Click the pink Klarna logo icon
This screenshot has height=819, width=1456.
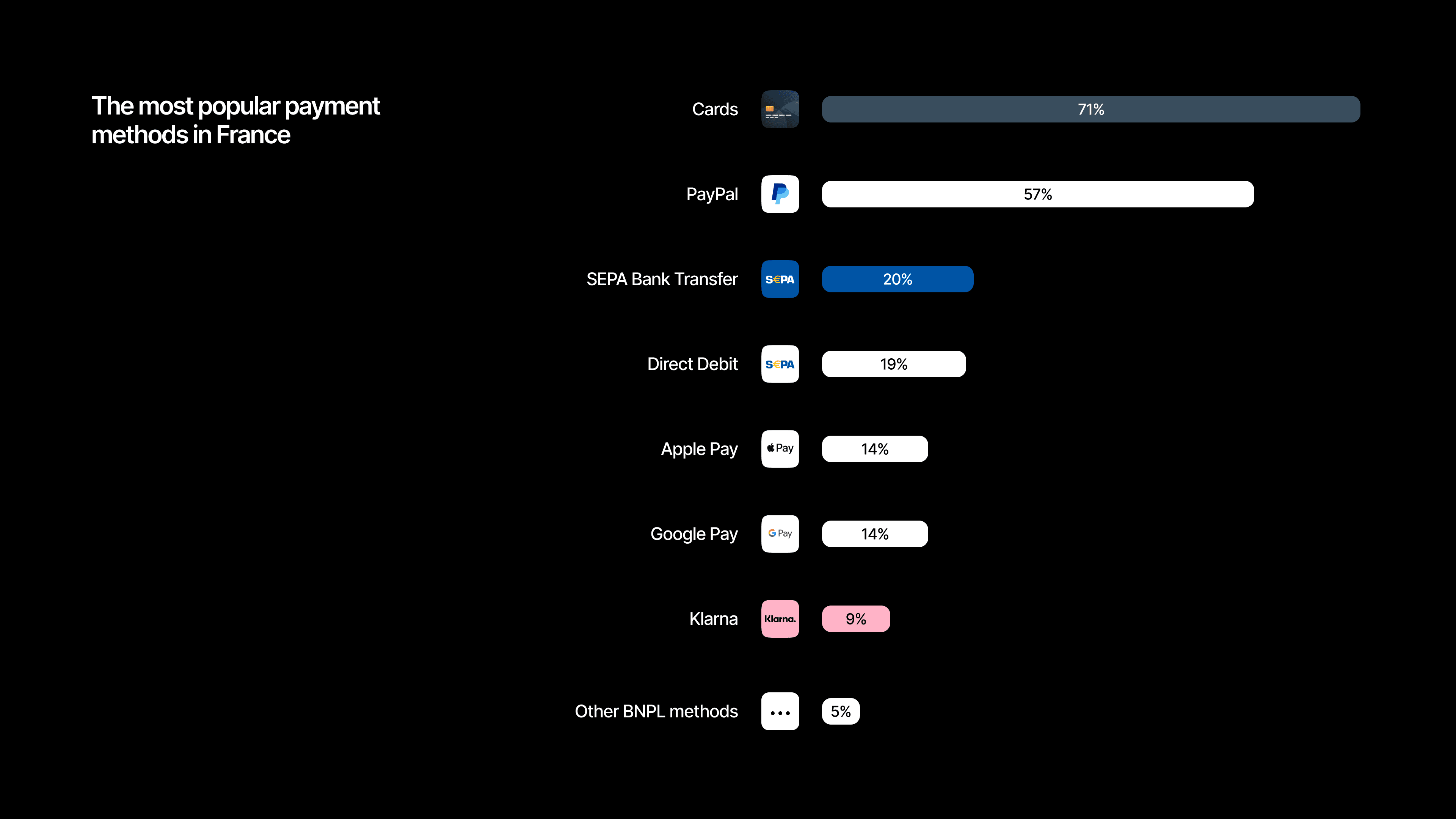780,619
